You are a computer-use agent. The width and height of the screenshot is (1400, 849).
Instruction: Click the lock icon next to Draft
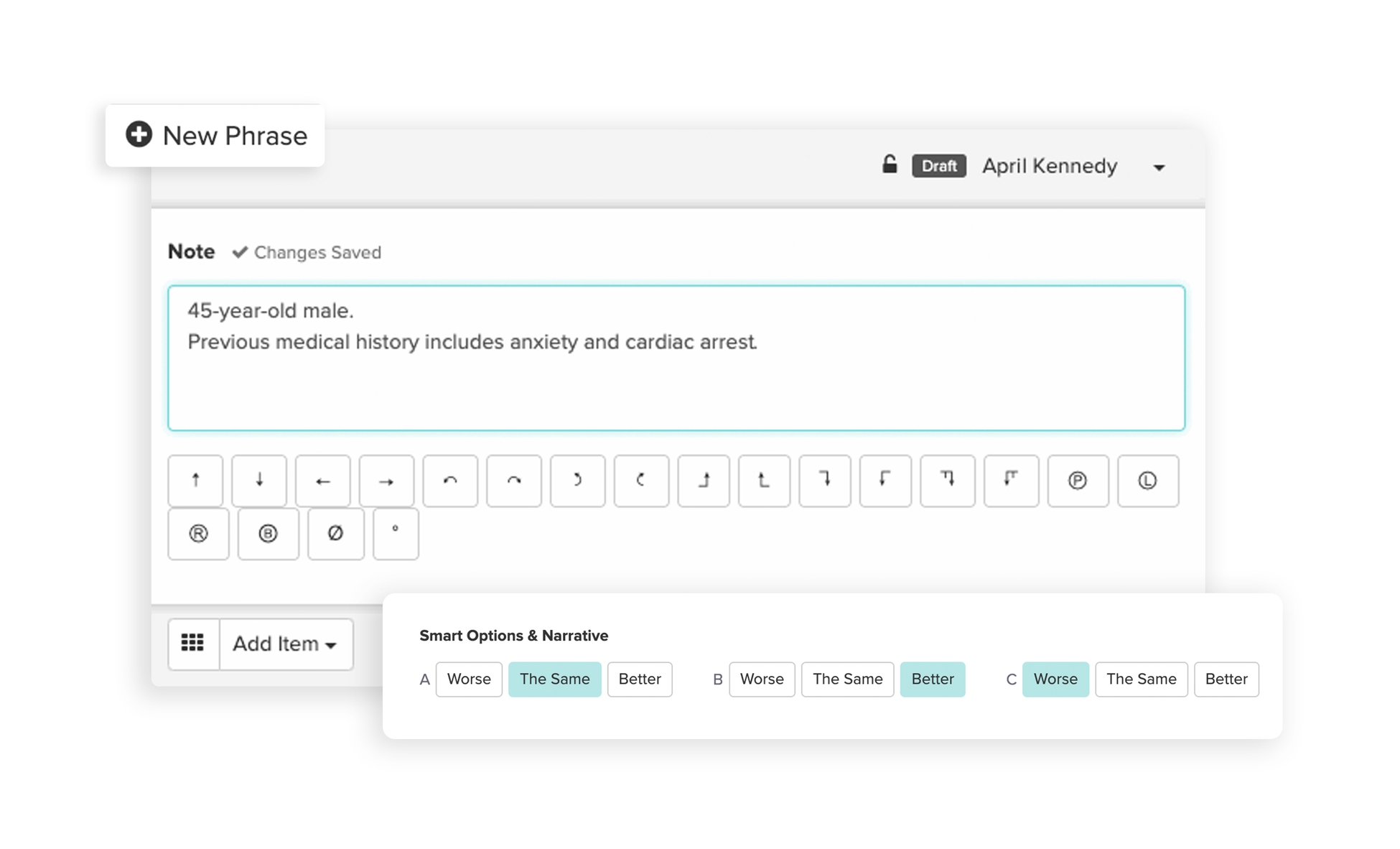pos(890,164)
